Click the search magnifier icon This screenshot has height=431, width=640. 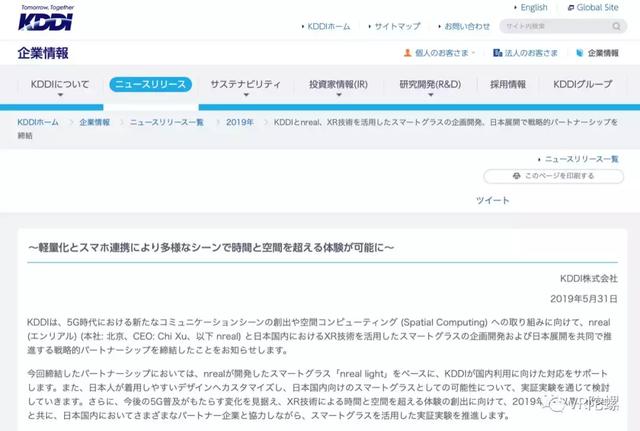point(616,27)
